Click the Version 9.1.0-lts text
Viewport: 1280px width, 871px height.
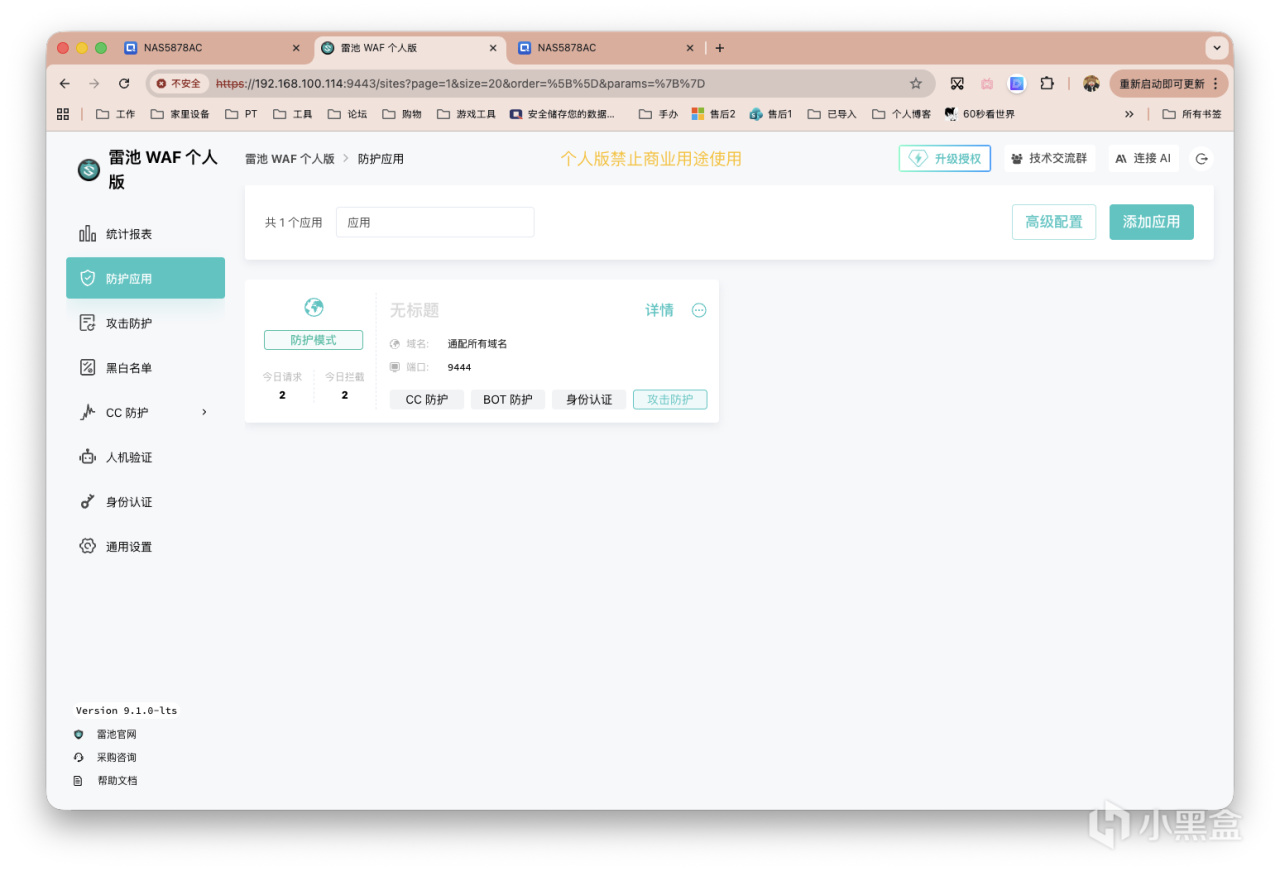(127, 710)
